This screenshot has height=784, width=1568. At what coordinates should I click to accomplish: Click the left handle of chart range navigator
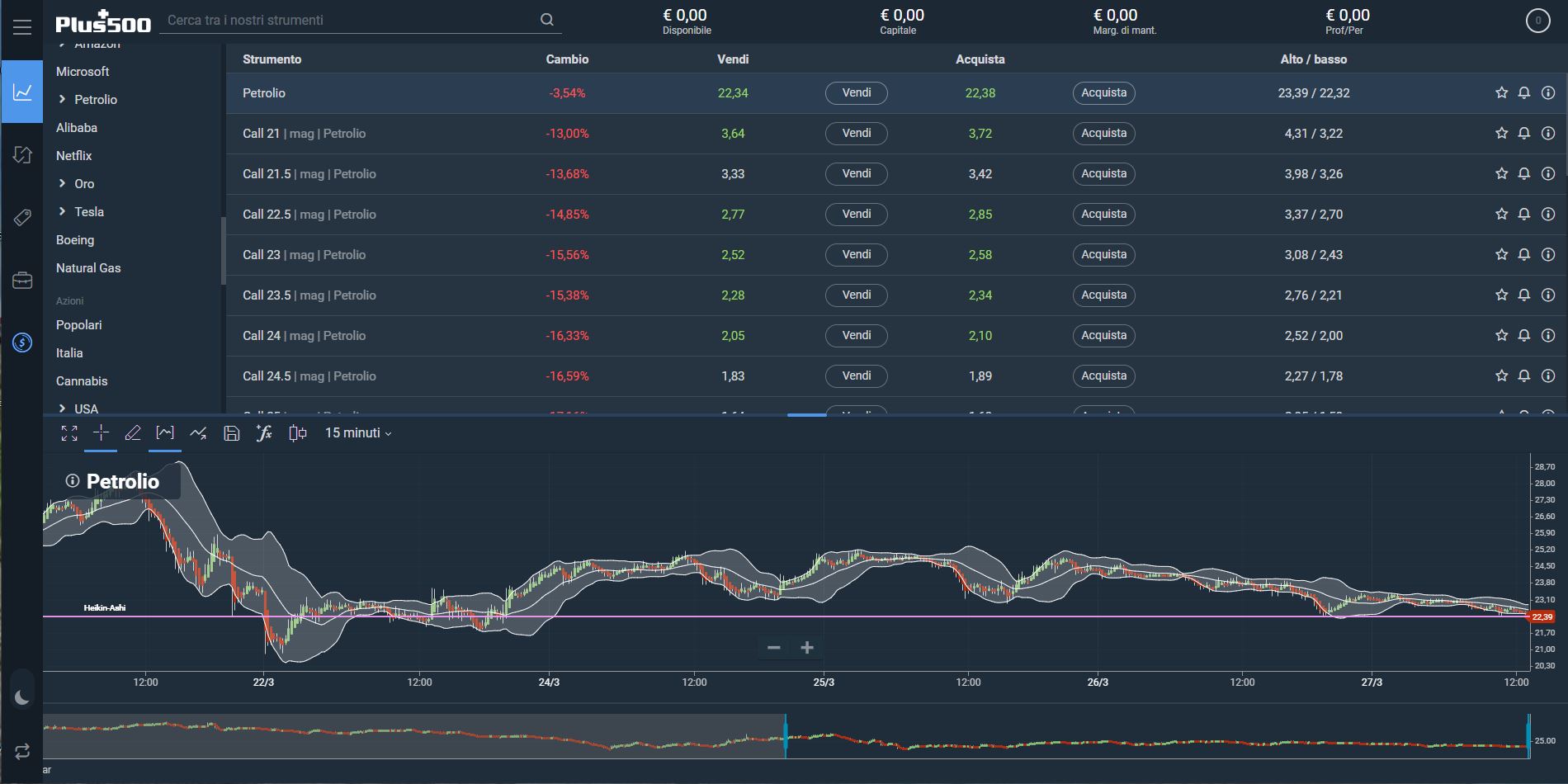point(786,736)
